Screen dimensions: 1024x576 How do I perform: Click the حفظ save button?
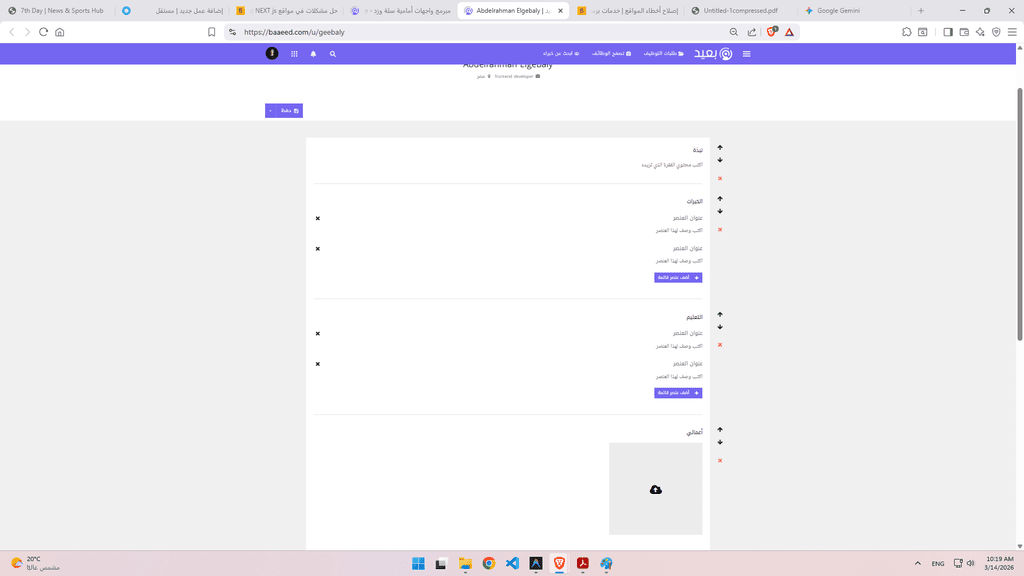point(289,111)
